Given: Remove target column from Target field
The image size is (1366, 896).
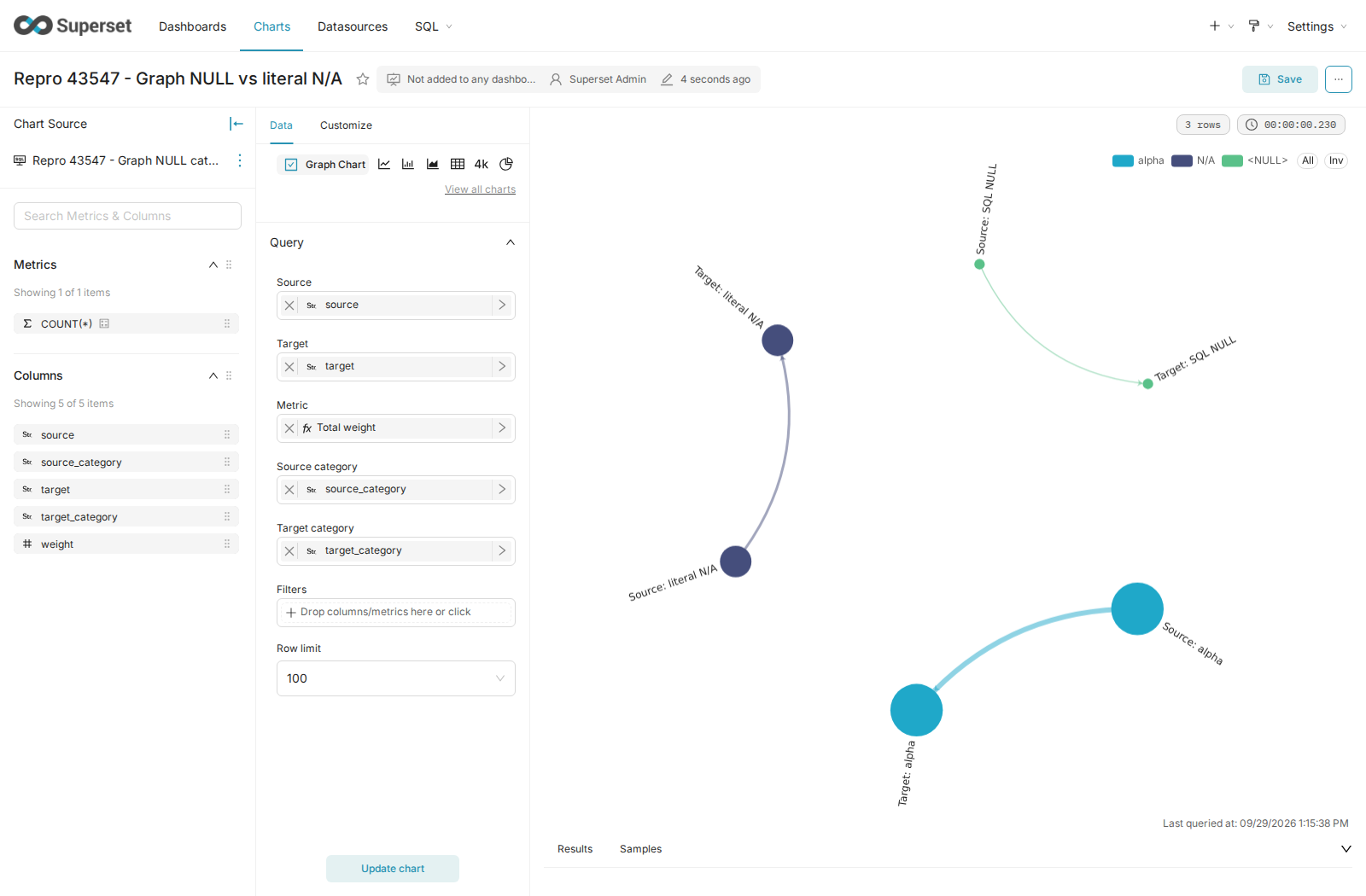Looking at the screenshot, I should 289,366.
